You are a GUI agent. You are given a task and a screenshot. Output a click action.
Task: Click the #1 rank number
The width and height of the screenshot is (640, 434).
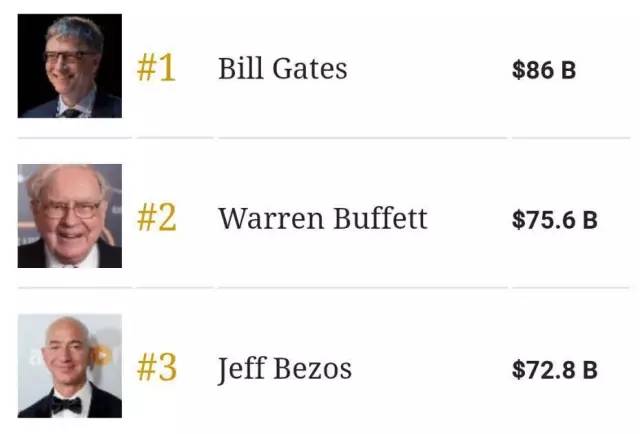click(x=156, y=68)
